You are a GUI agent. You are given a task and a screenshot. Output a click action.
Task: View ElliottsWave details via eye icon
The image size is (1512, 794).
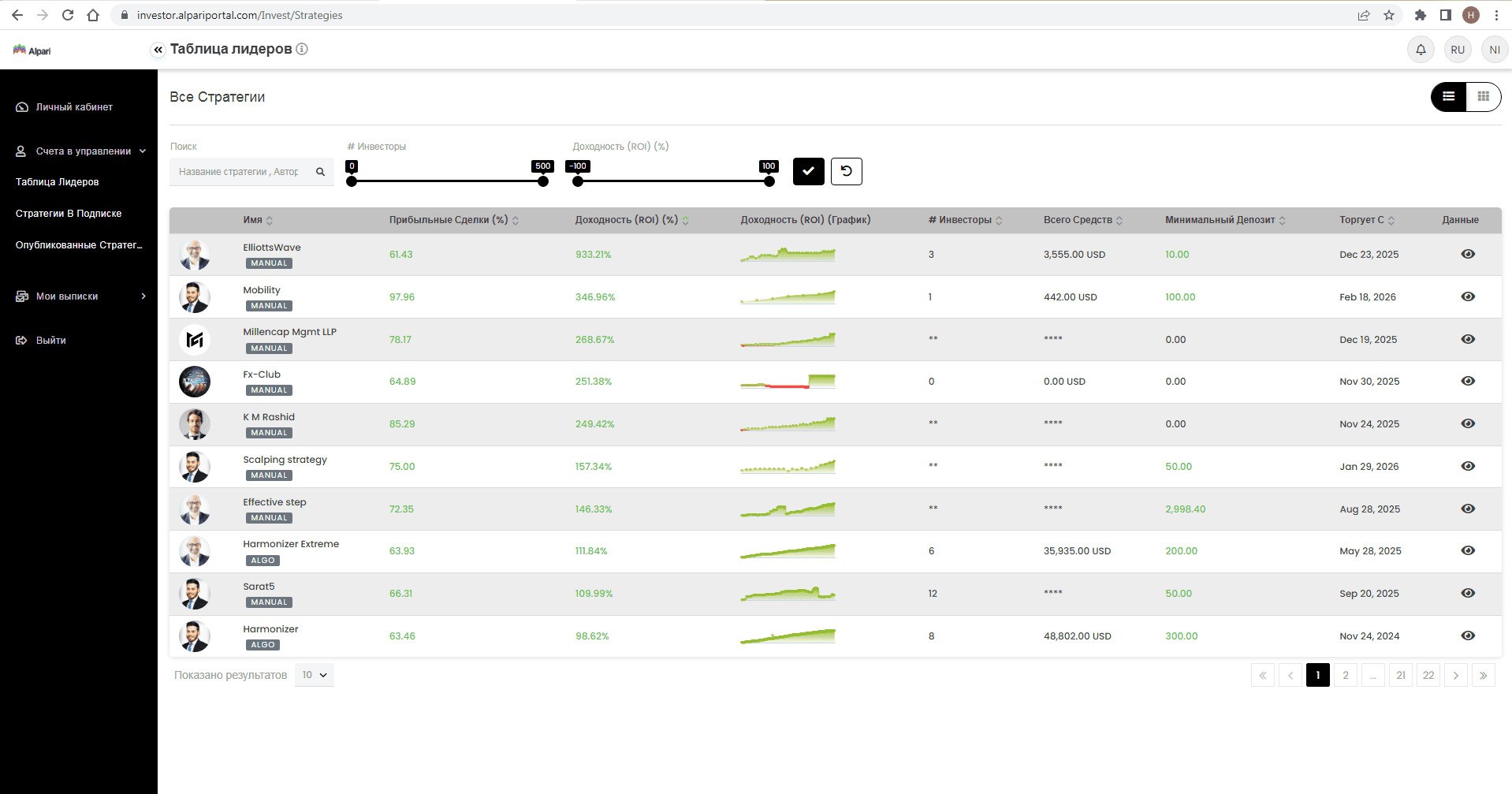point(1467,254)
